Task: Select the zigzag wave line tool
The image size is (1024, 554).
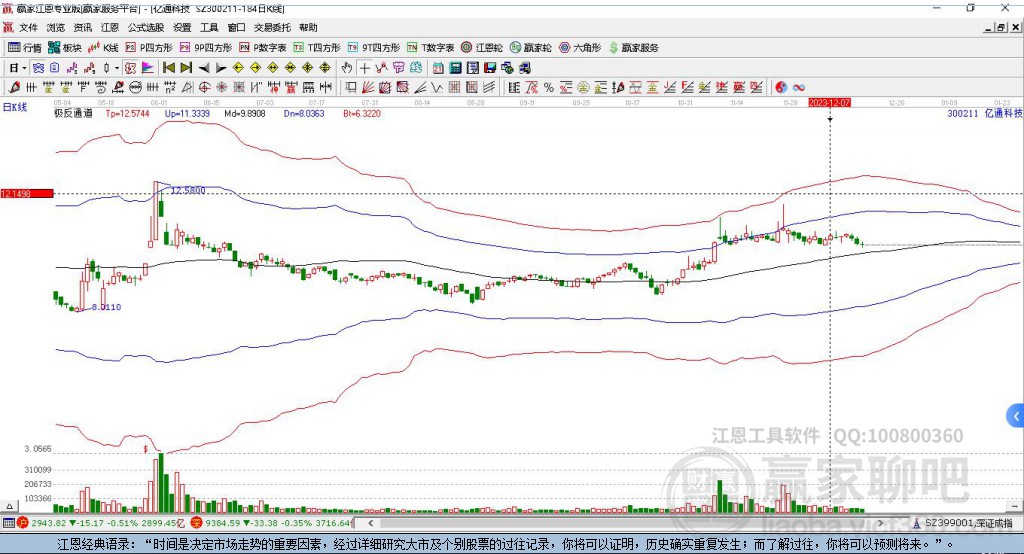Action: (437, 87)
